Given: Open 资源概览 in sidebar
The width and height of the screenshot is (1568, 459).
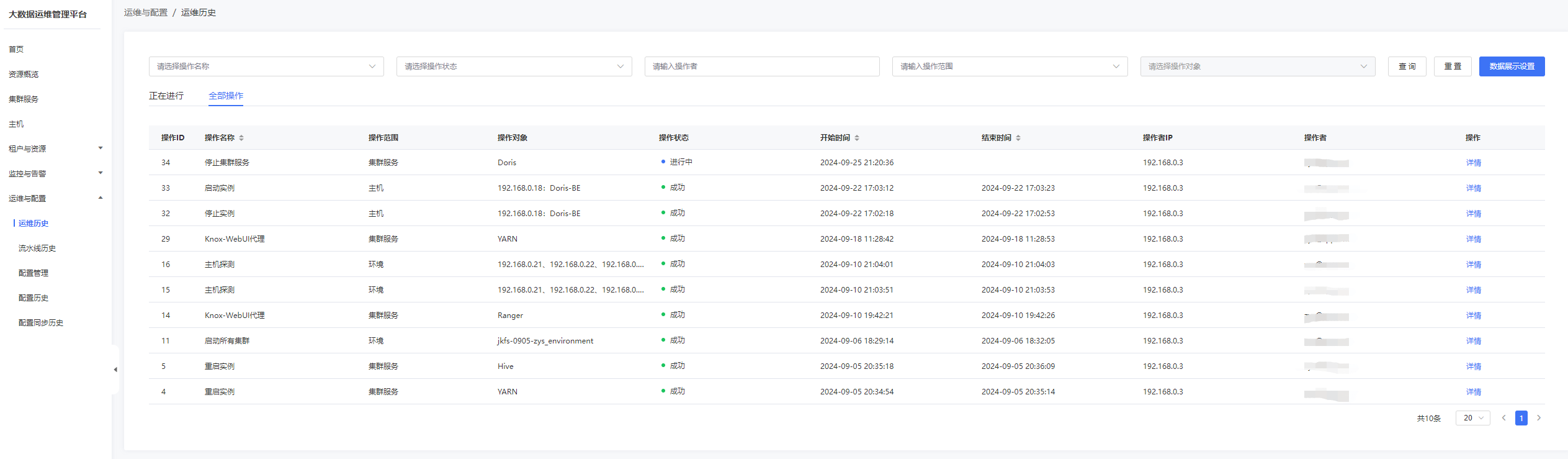Looking at the screenshot, I should pyautogui.click(x=24, y=74).
